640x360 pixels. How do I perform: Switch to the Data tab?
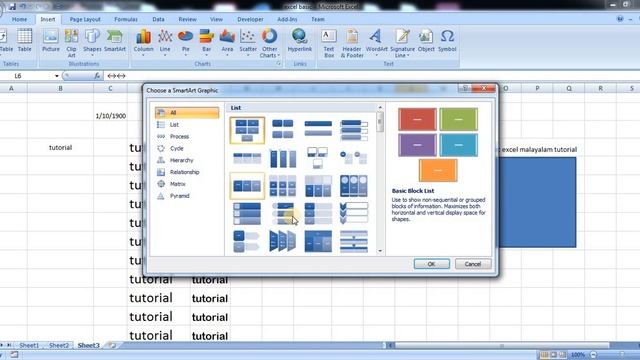(158, 19)
